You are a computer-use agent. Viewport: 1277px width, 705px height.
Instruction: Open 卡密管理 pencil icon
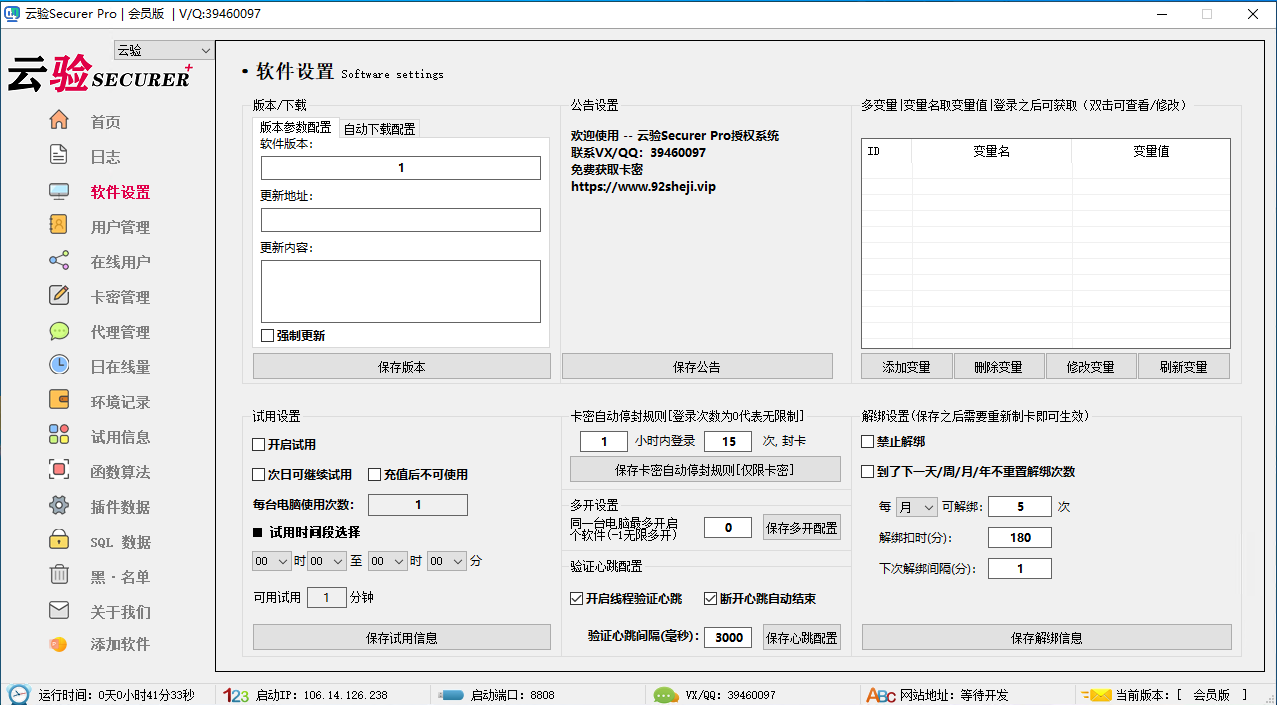59,296
